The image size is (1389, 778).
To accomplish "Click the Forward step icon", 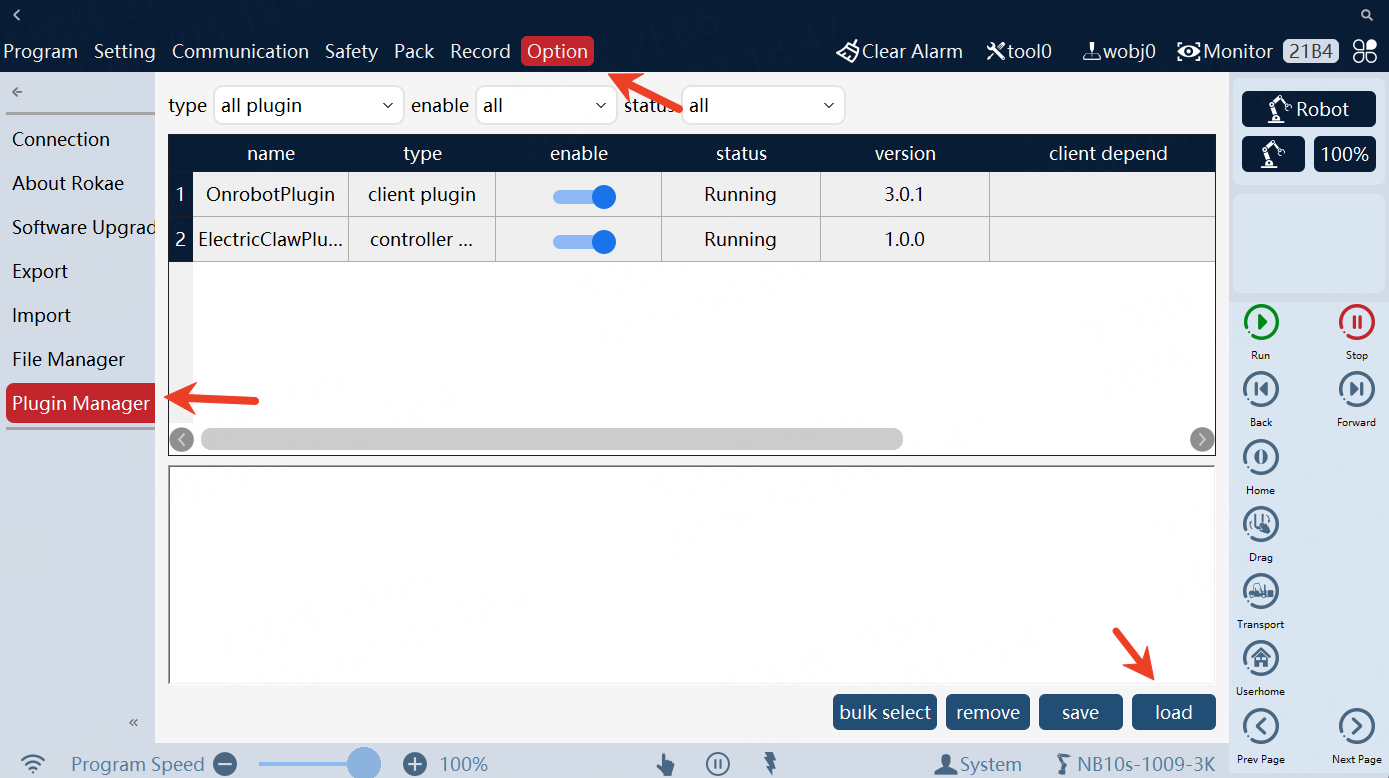I will (1356, 389).
